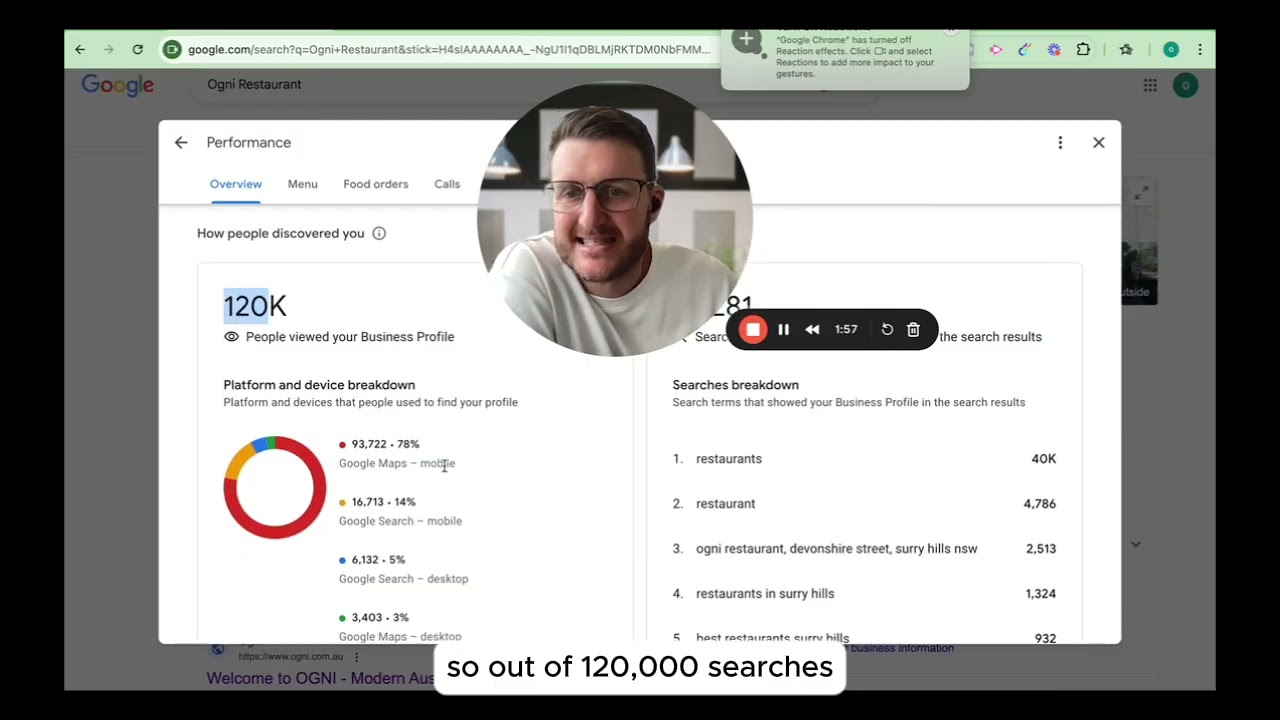
Task: Open the Chrome three-dot menu
Action: 1200,49
